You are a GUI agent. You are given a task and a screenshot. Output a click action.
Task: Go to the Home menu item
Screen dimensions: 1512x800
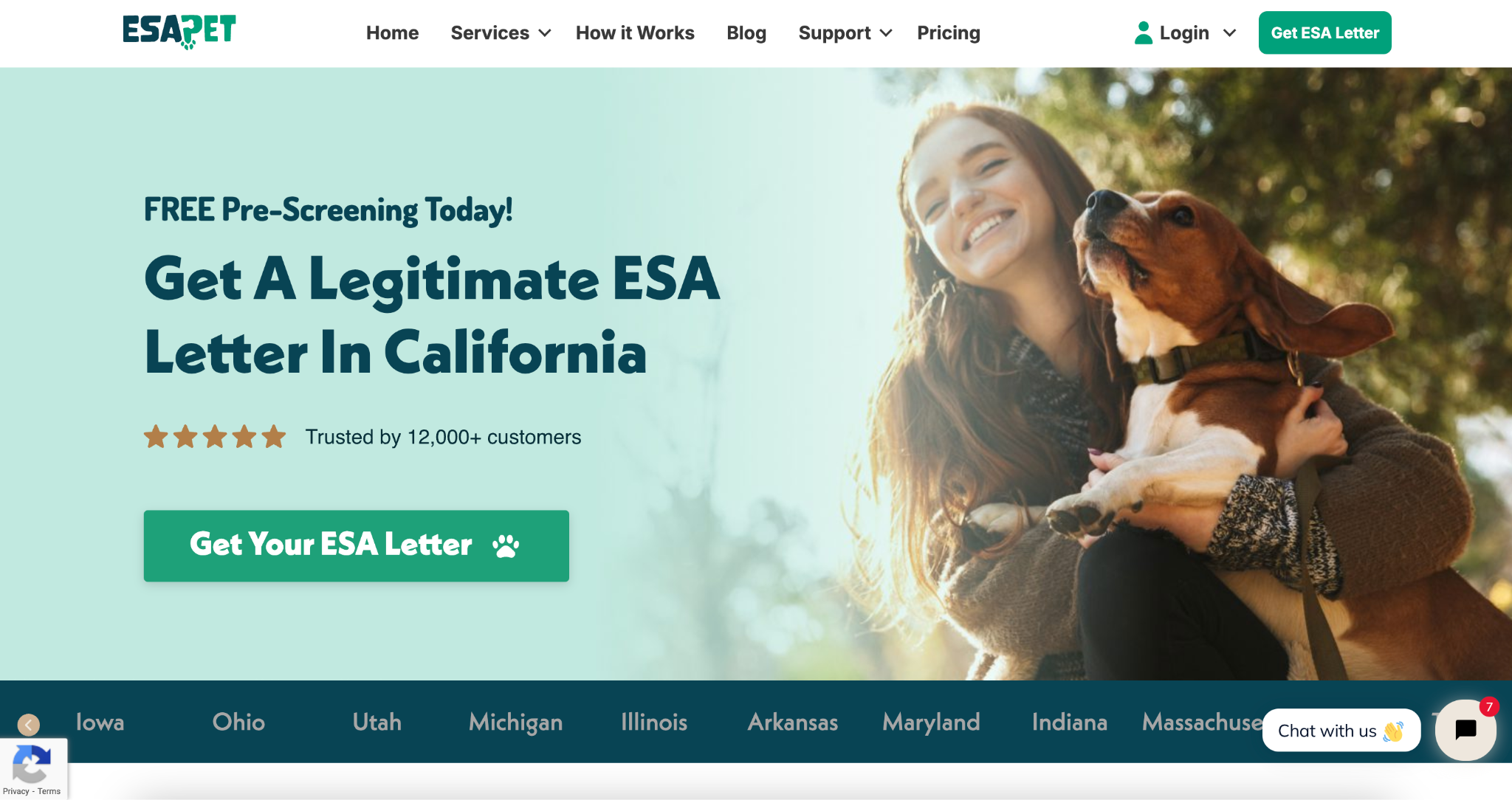[392, 33]
